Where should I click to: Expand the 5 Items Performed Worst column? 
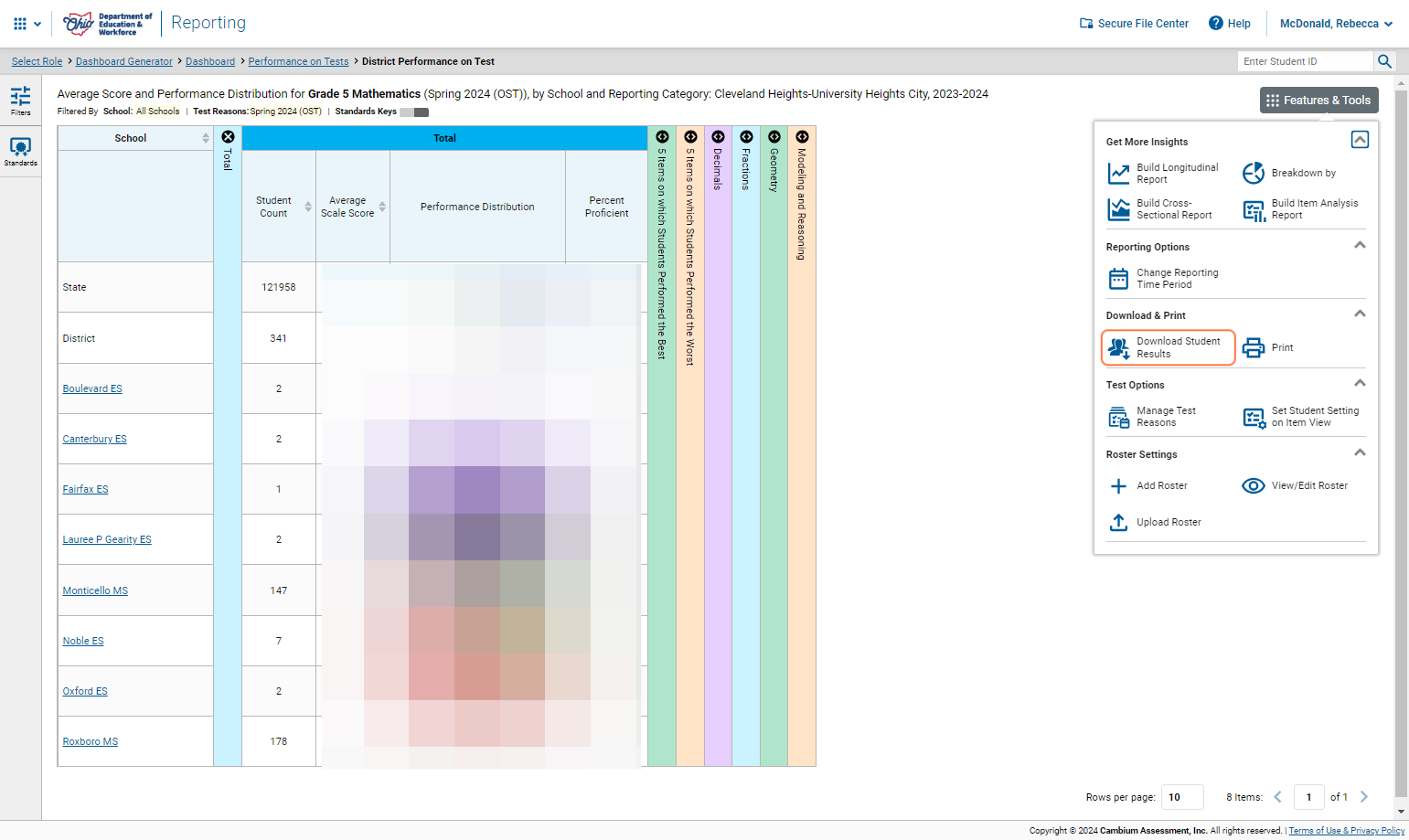click(x=690, y=137)
